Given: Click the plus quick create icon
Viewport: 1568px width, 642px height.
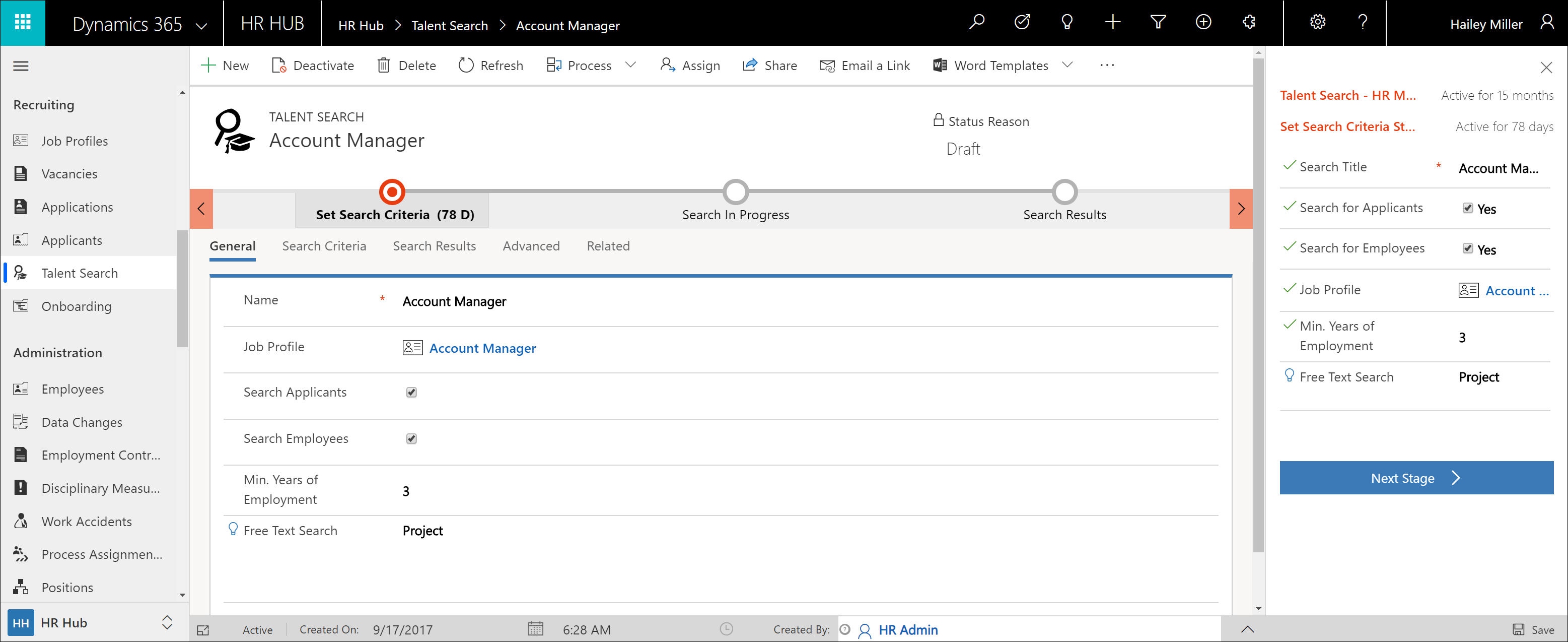Looking at the screenshot, I should click(x=1113, y=23).
